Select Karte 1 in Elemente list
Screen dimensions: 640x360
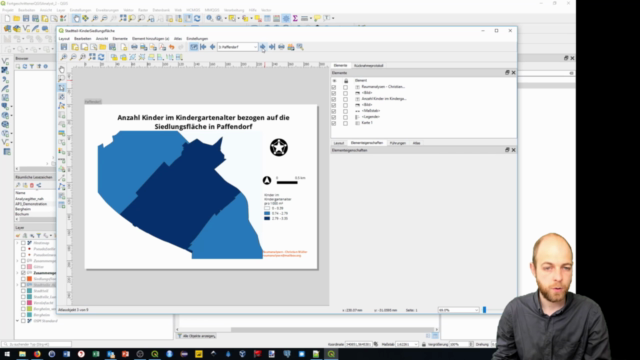[x=367, y=123]
